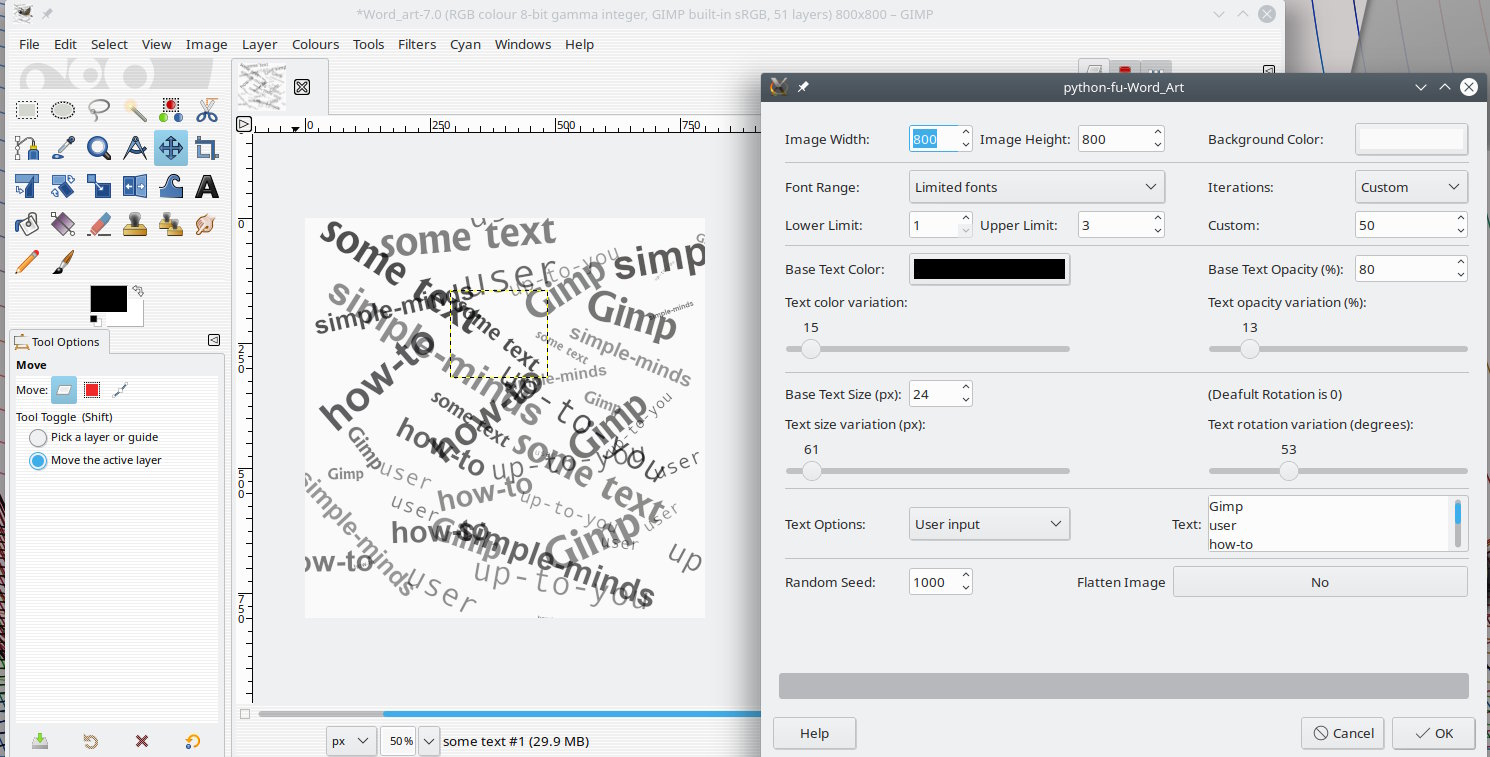
Task: Click the restore tool preset icon
Action: point(91,741)
